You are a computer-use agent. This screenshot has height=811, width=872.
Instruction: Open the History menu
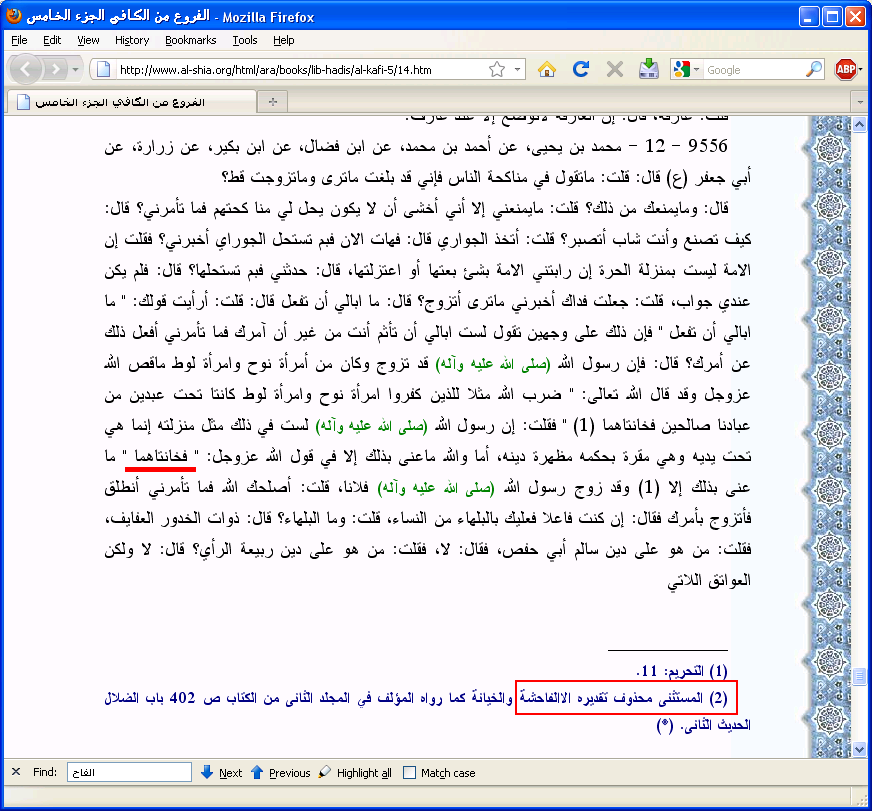coord(132,40)
